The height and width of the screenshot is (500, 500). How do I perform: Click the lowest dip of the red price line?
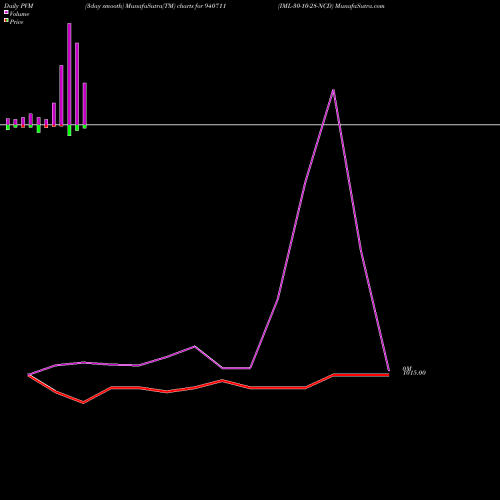(83, 402)
